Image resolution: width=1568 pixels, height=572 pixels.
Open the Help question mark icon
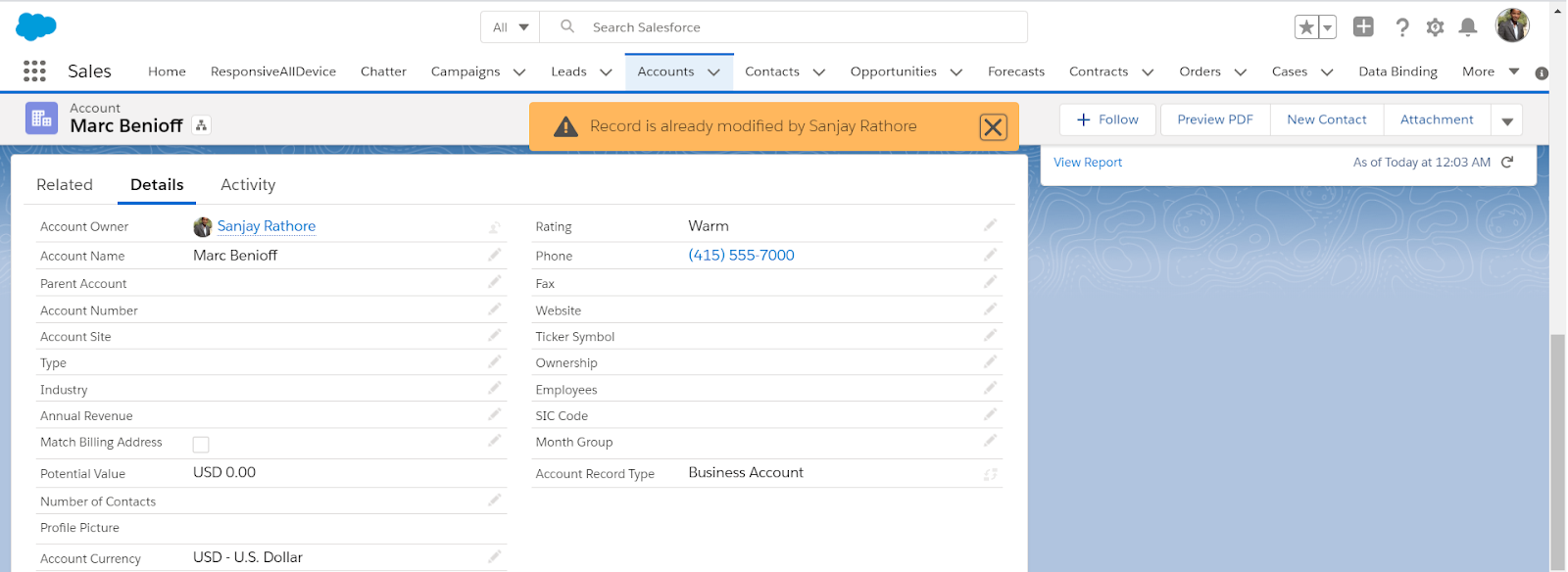[x=1402, y=27]
